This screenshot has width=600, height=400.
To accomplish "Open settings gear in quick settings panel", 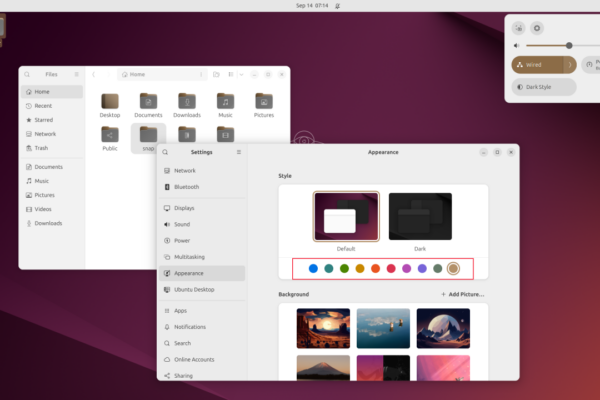I will (537, 28).
